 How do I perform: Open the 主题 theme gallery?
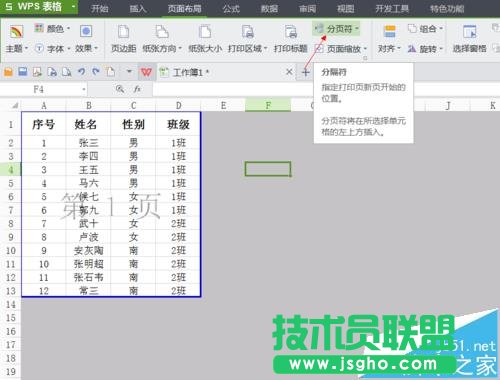16,40
